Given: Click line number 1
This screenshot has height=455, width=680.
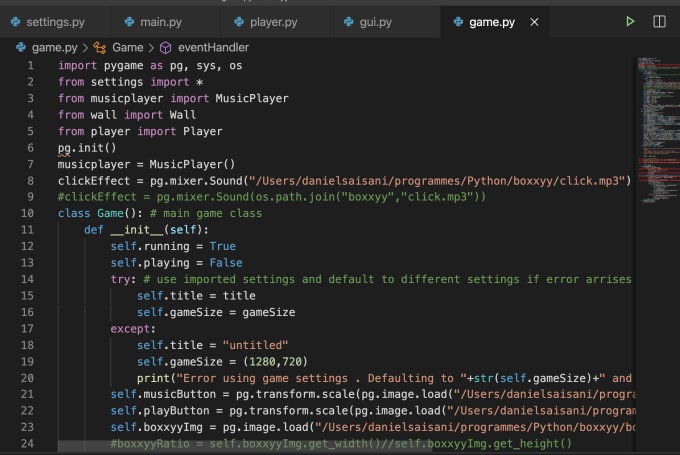Looking at the screenshot, I should click(x=30, y=65).
